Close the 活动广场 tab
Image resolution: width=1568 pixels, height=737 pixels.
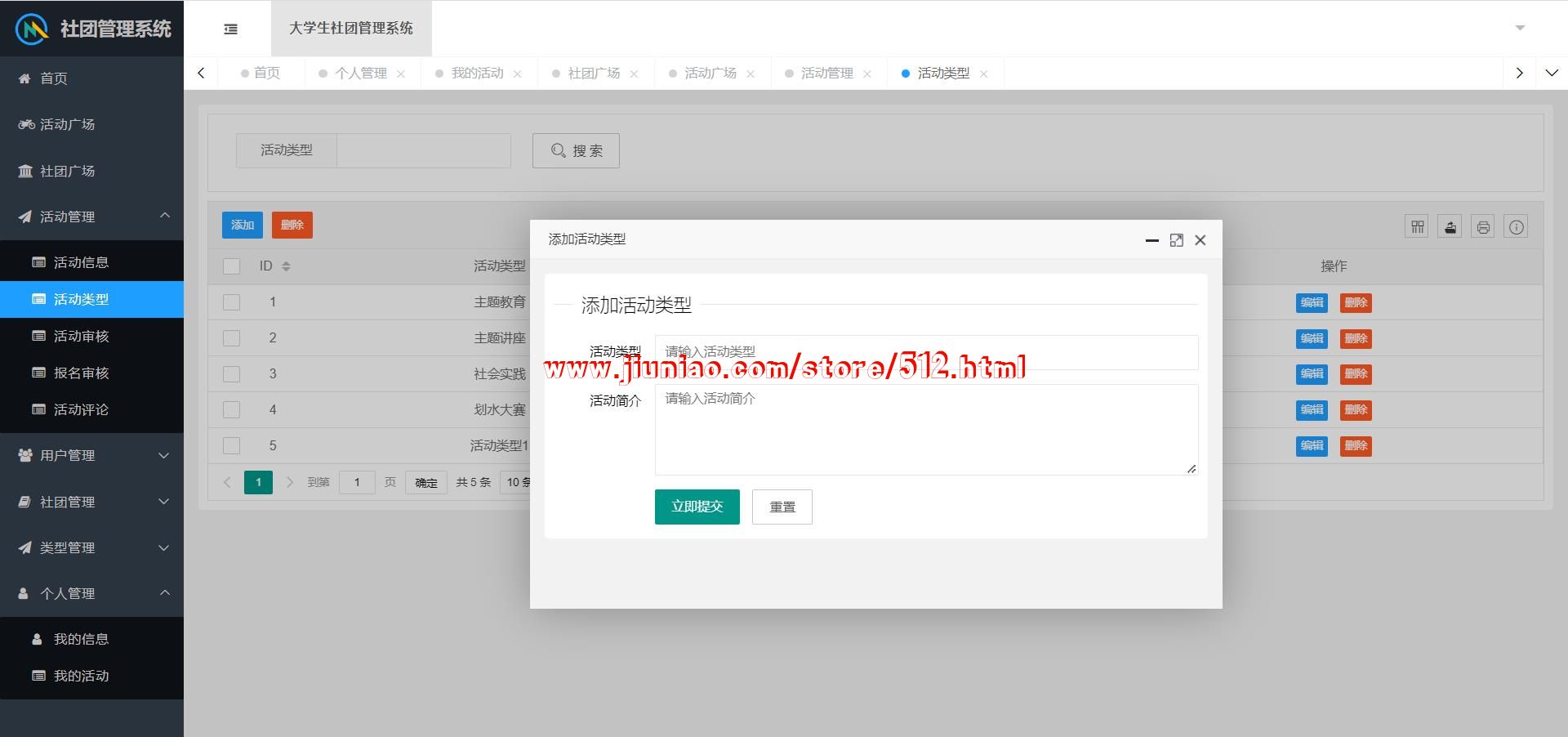(751, 74)
